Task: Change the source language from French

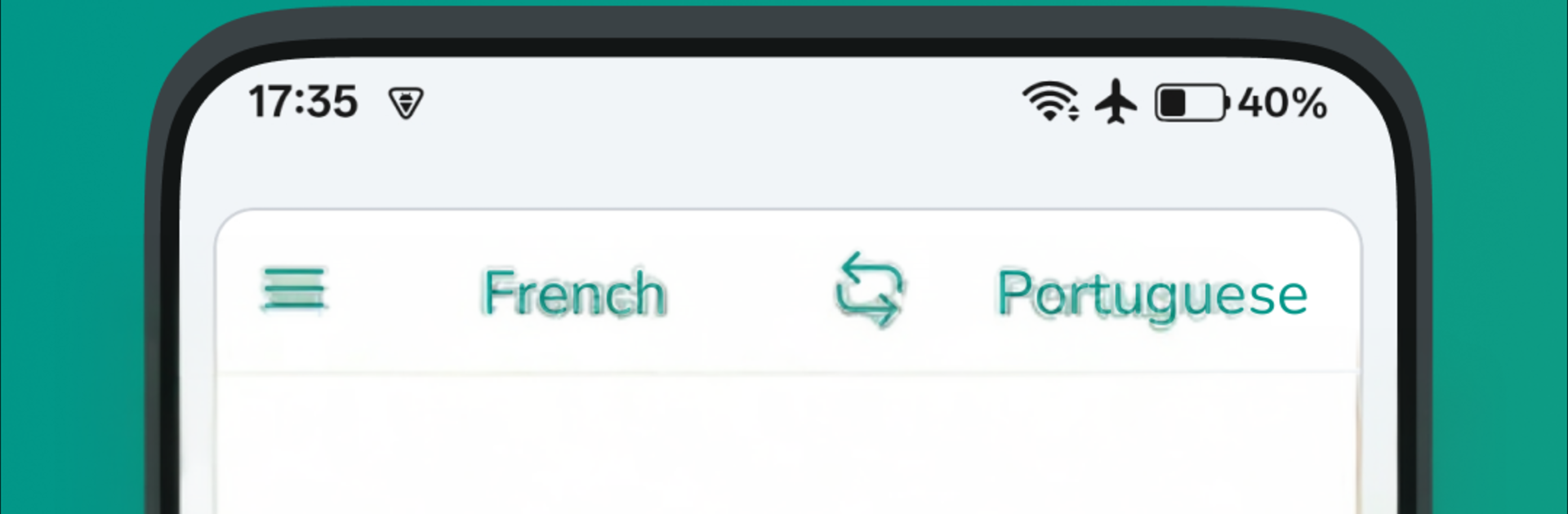Action: coord(574,292)
